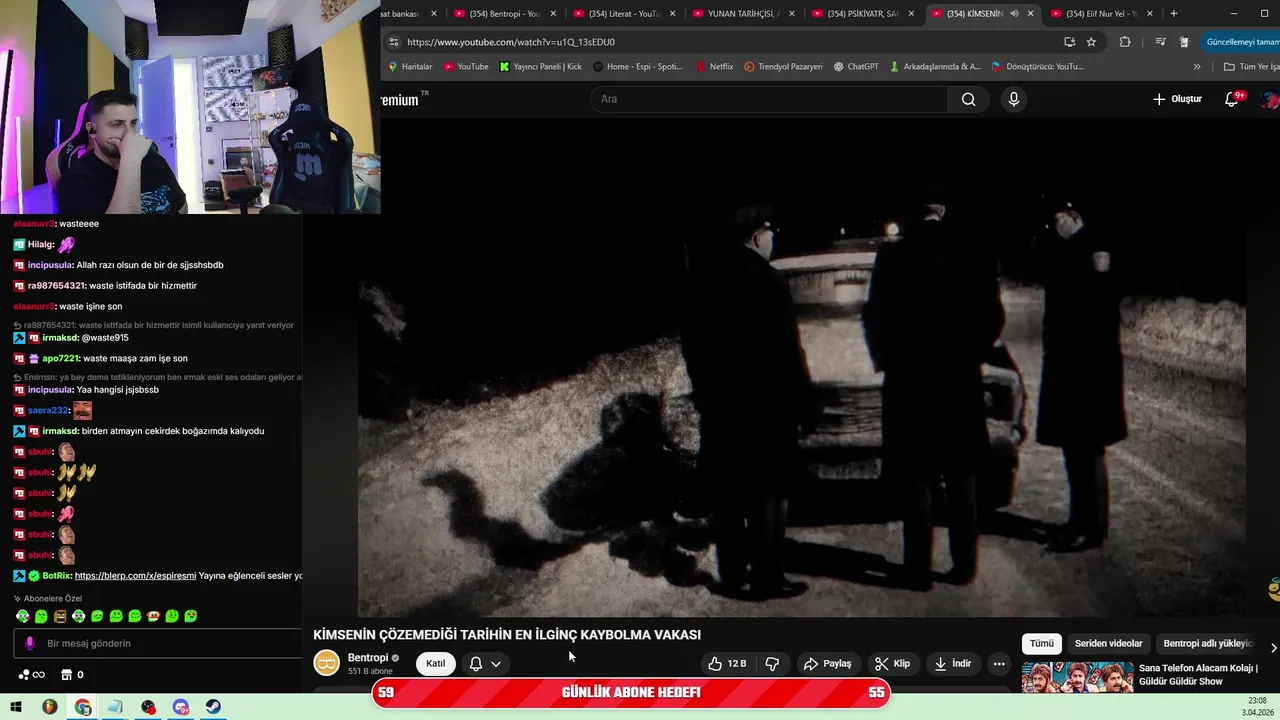
Task: Click the YouTube Ara search field
Action: pos(768,99)
